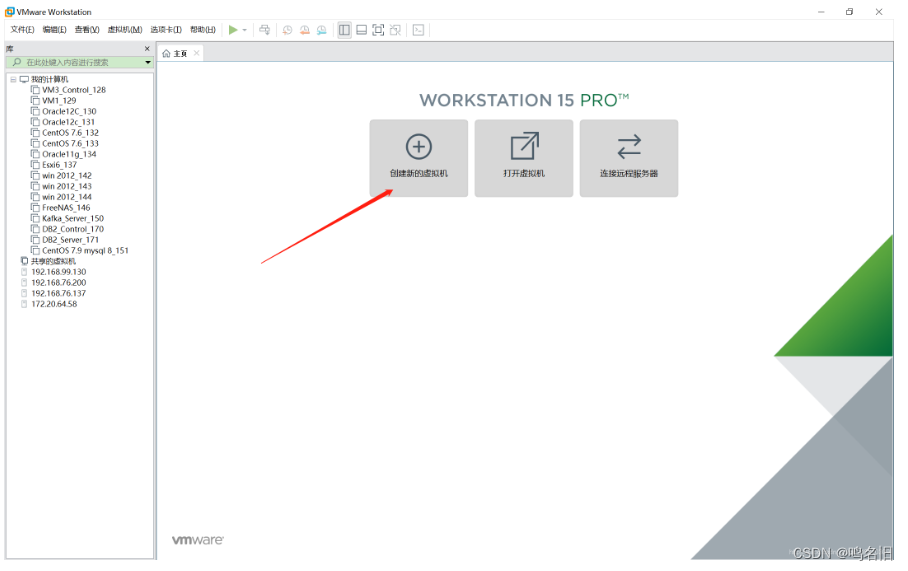Viewport: 908px width, 571px height.
Task: Click the manage snapshots icon
Action: point(321,30)
